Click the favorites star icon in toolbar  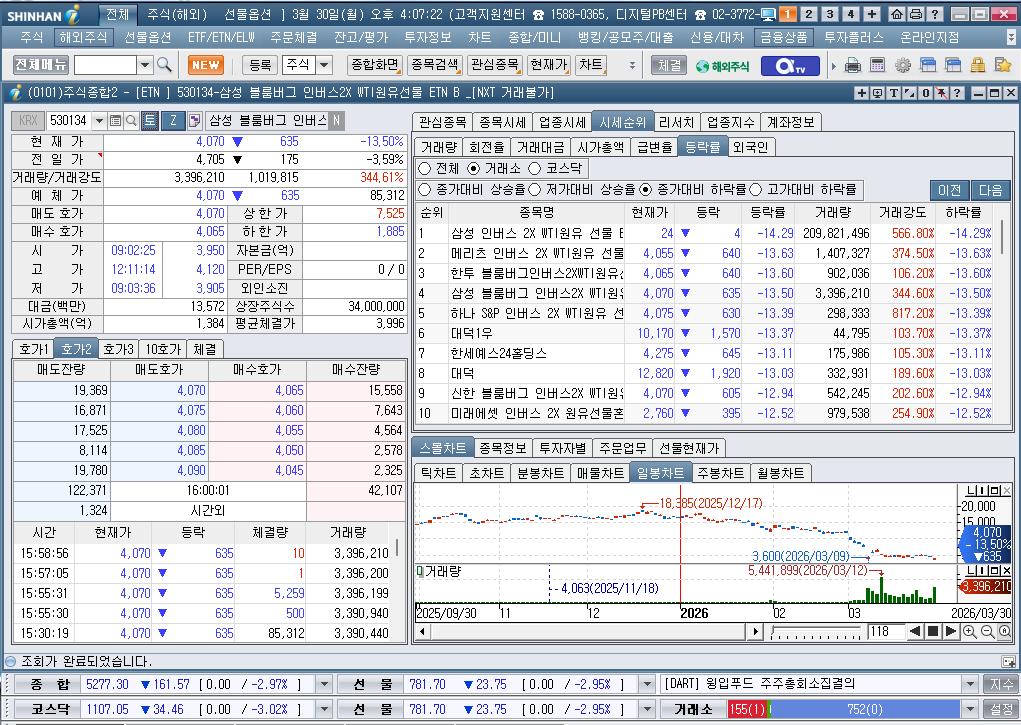click(1002, 65)
